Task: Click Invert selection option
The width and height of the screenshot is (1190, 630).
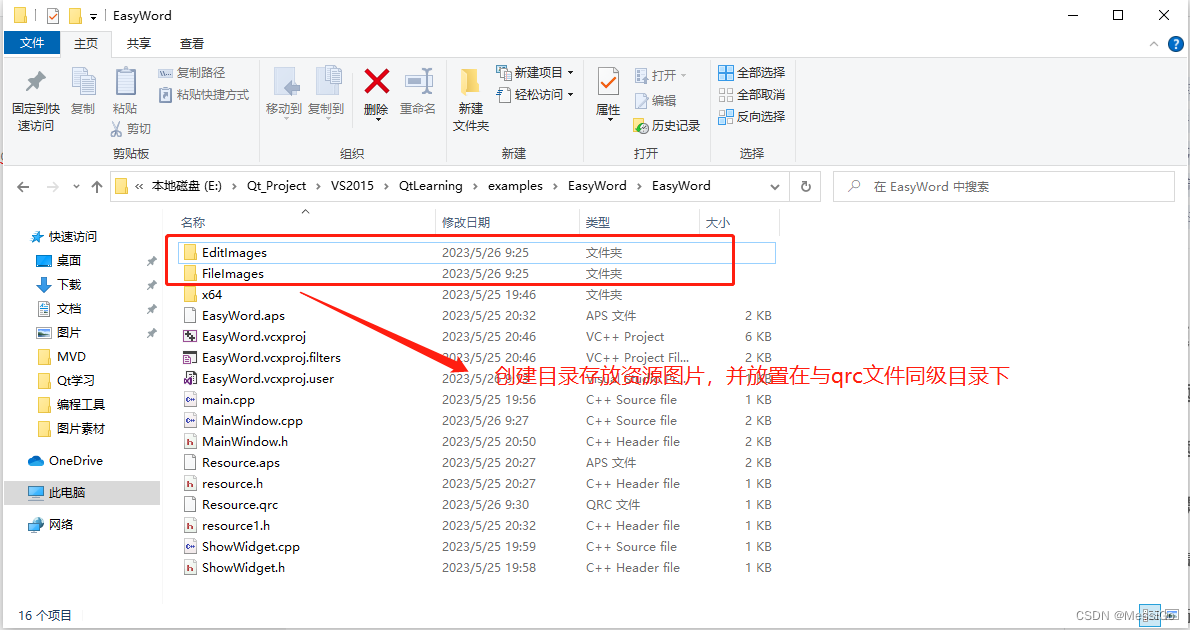Action: (x=751, y=117)
